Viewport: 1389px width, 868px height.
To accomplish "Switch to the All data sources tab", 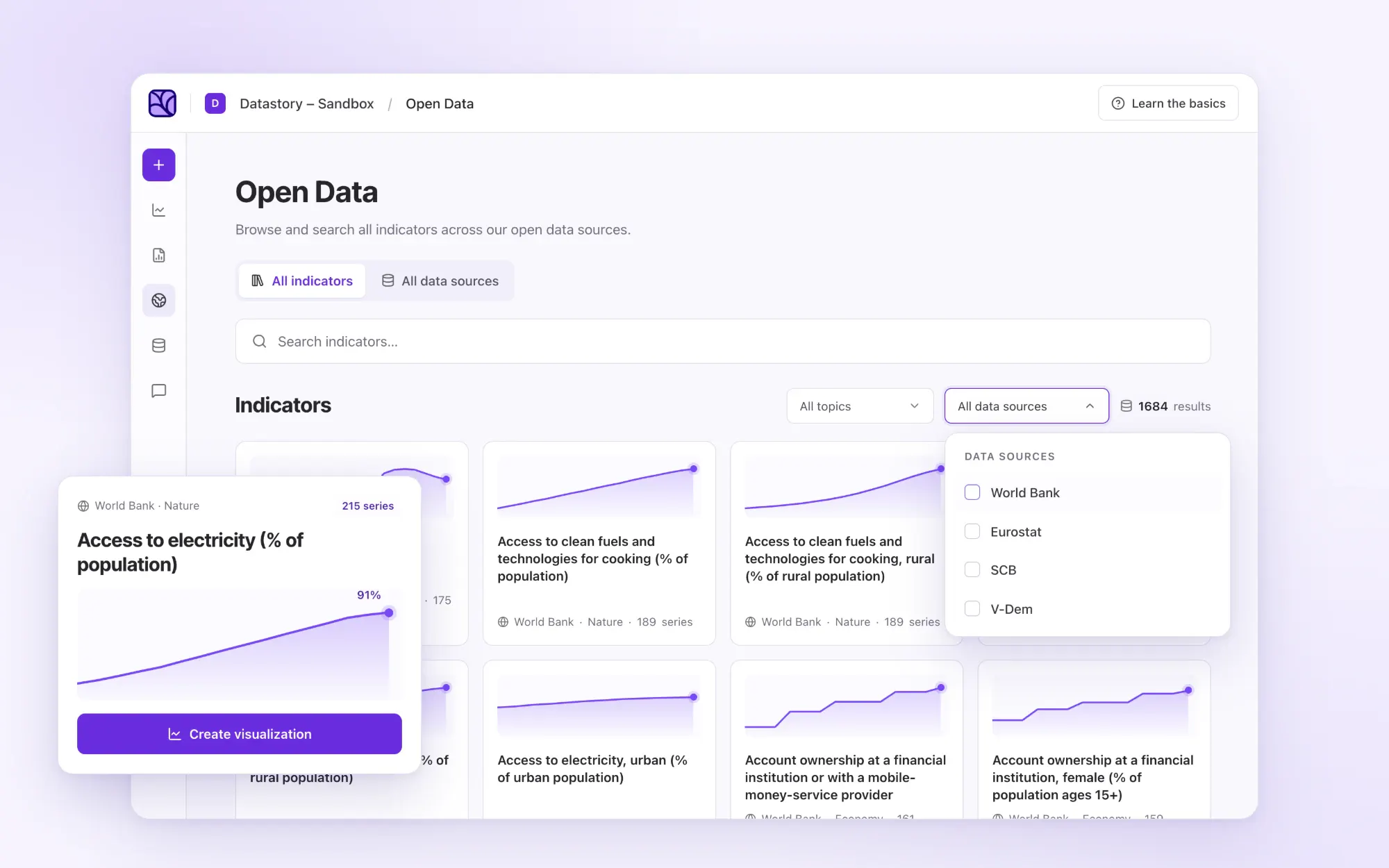I will point(440,281).
